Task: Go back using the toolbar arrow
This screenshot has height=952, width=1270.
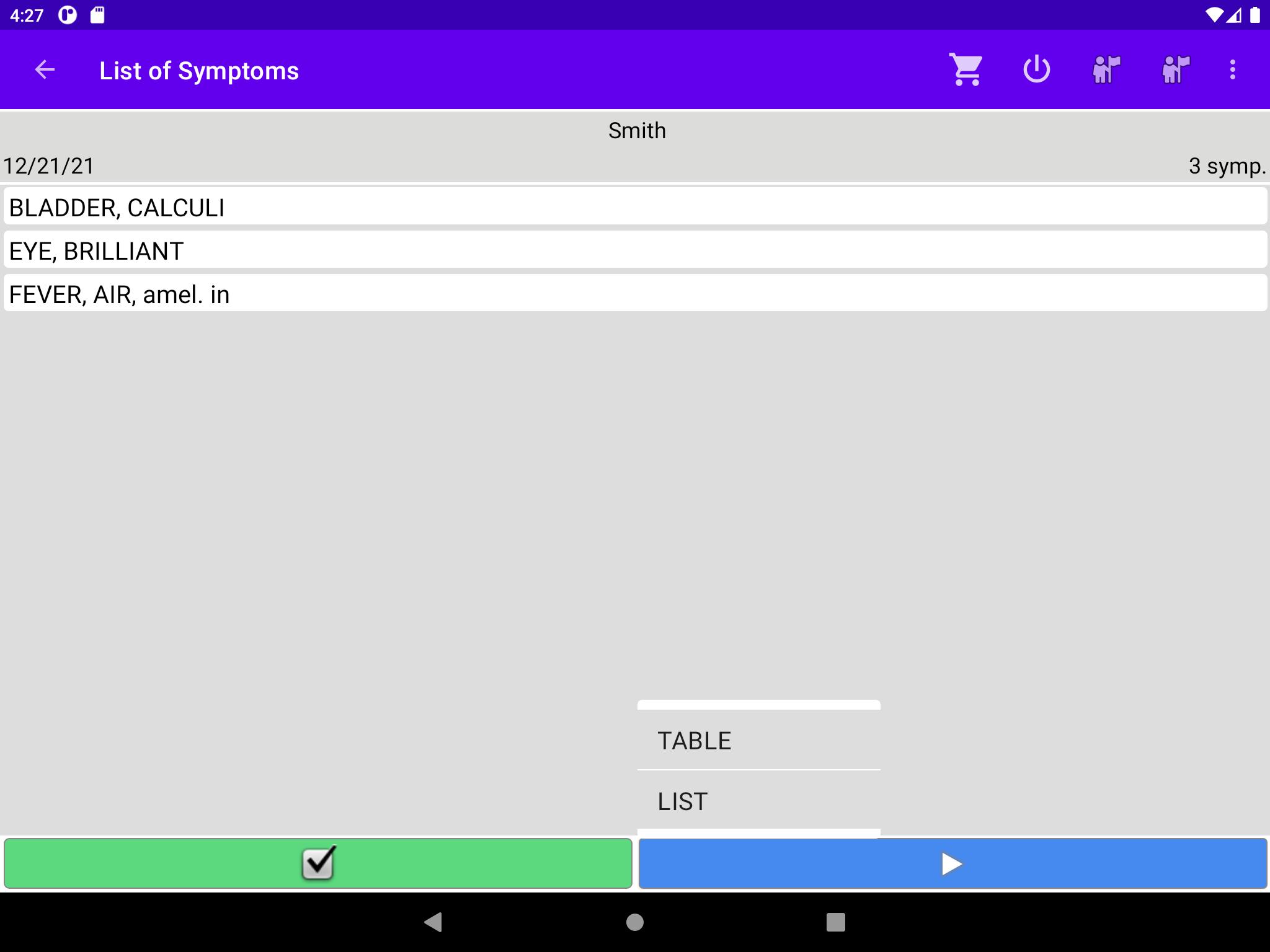Action: coord(45,69)
